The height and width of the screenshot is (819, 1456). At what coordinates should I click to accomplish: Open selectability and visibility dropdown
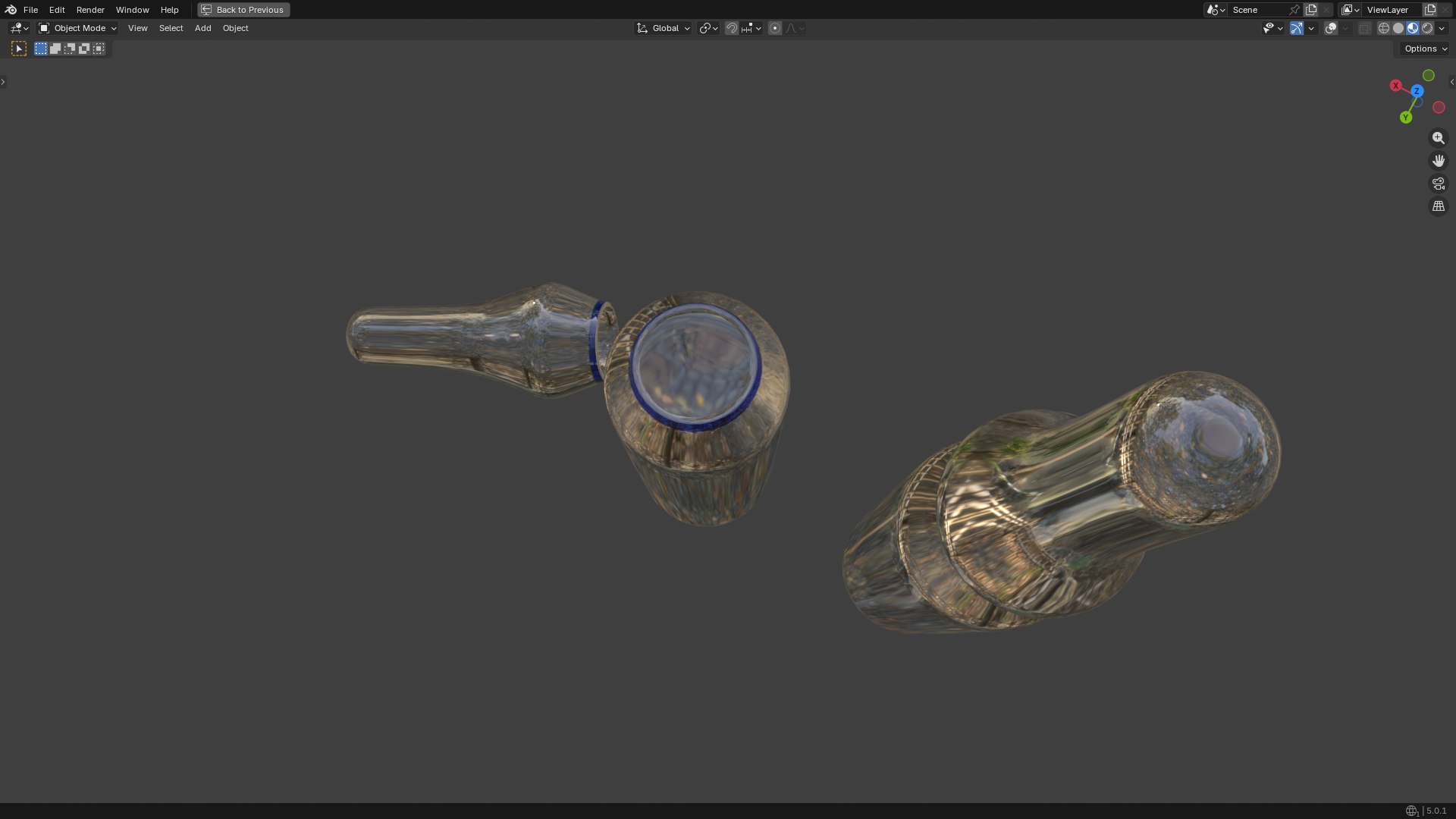pos(1272,28)
